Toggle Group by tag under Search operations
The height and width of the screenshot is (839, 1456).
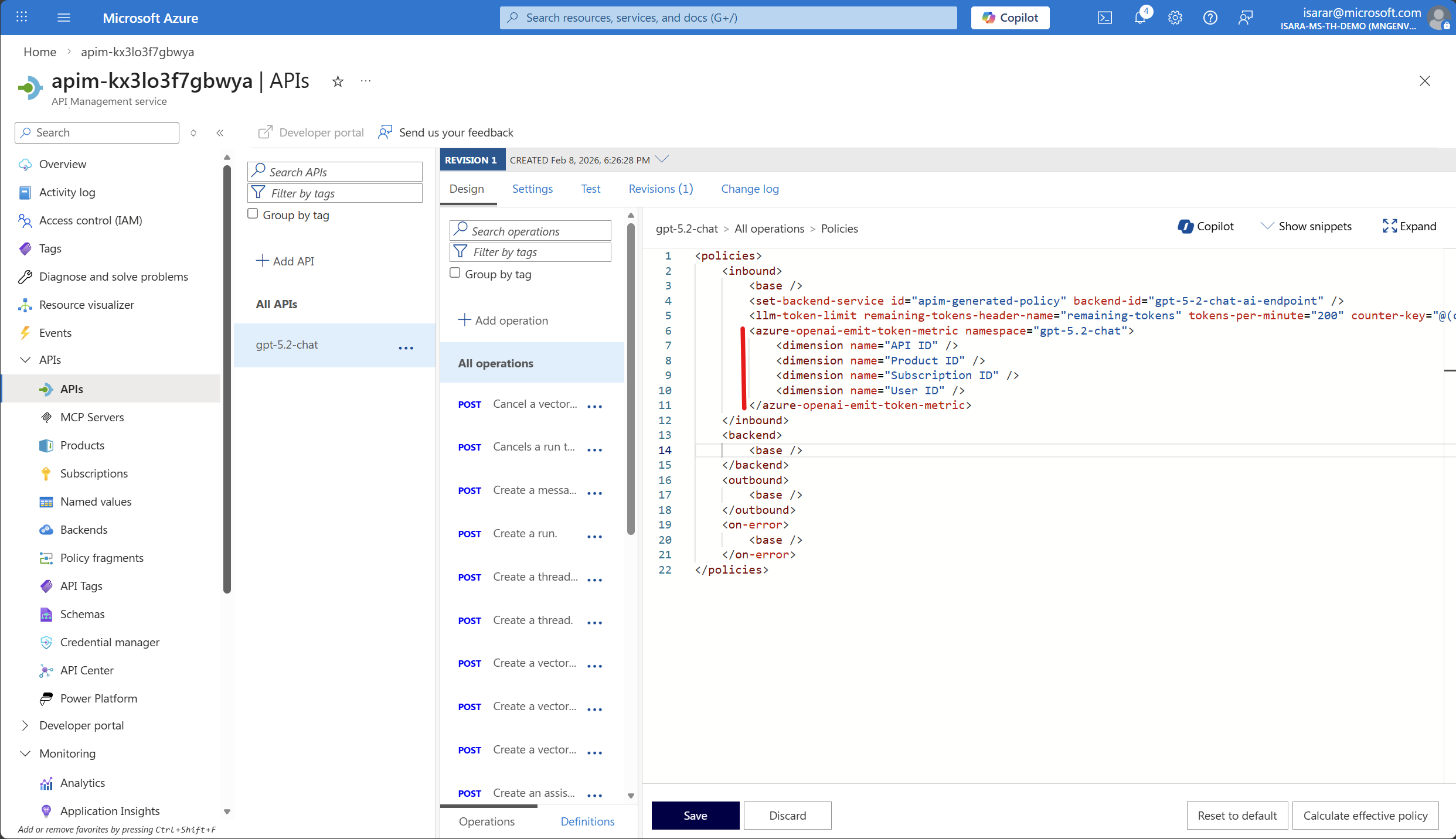pos(455,273)
